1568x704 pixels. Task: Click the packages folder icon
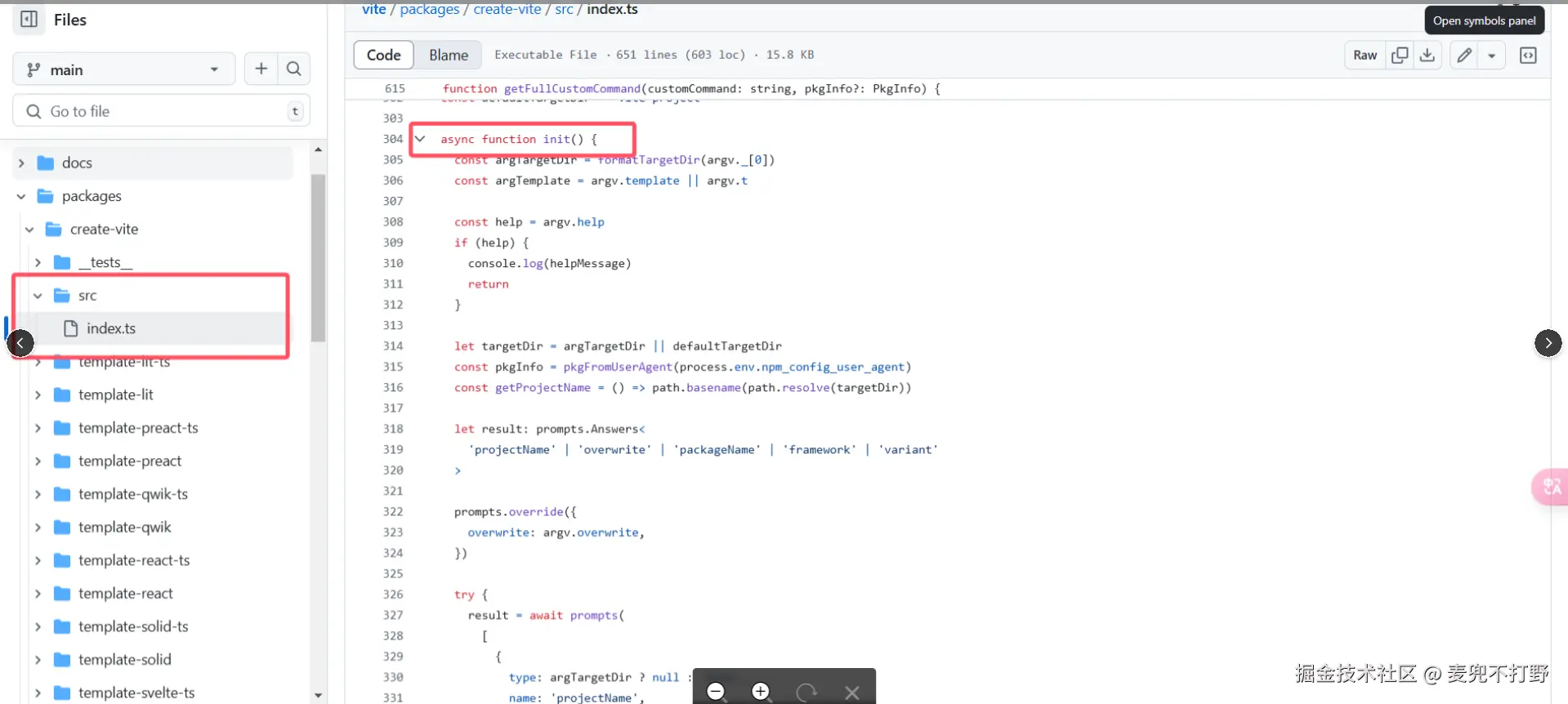(x=46, y=196)
